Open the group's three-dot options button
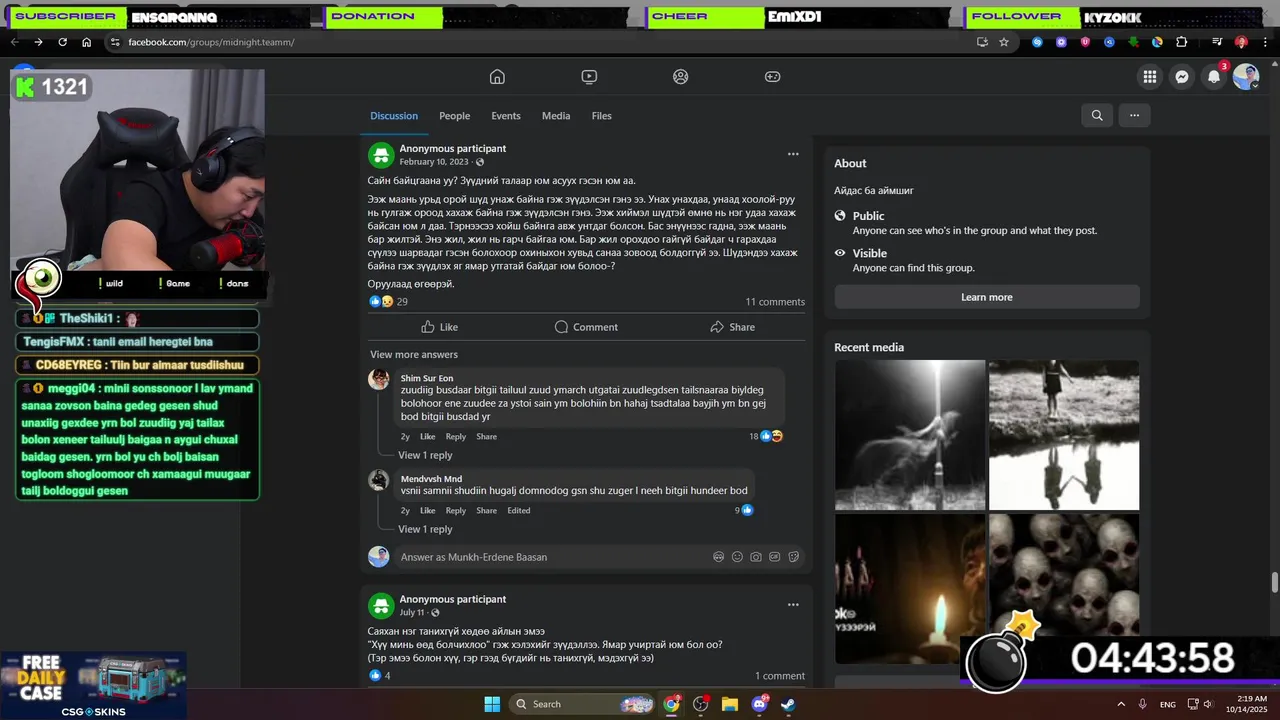The image size is (1280, 720). pos(1134,115)
